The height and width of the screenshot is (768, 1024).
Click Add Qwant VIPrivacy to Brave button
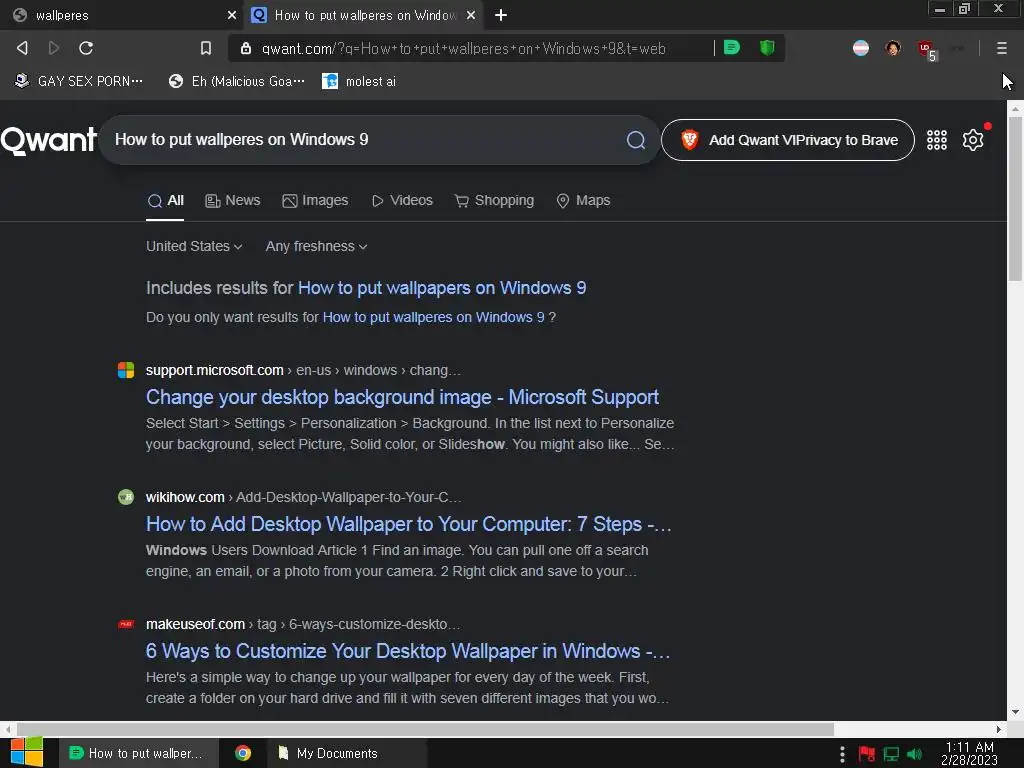pyautogui.click(x=788, y=140)
